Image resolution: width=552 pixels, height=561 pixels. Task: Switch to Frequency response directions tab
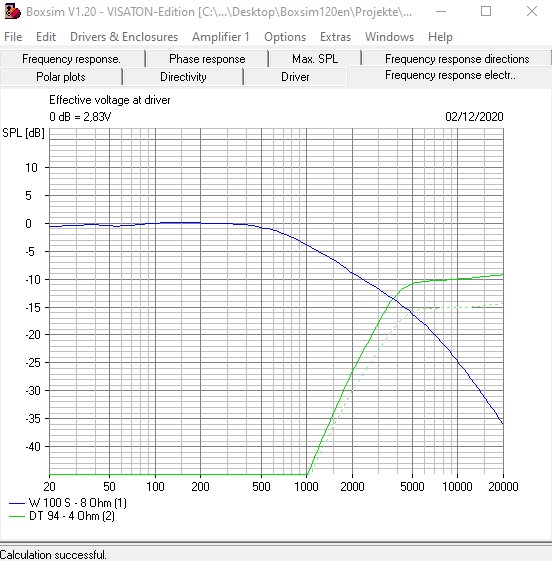click(x=457, y=59)
